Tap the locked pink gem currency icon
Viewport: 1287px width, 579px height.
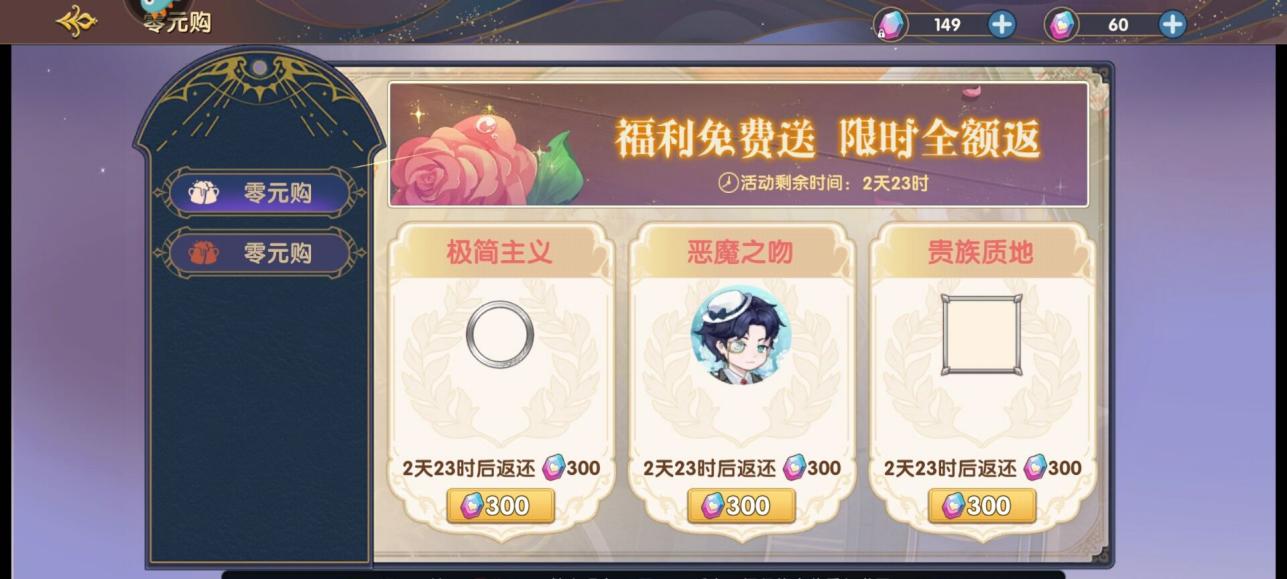890,25
